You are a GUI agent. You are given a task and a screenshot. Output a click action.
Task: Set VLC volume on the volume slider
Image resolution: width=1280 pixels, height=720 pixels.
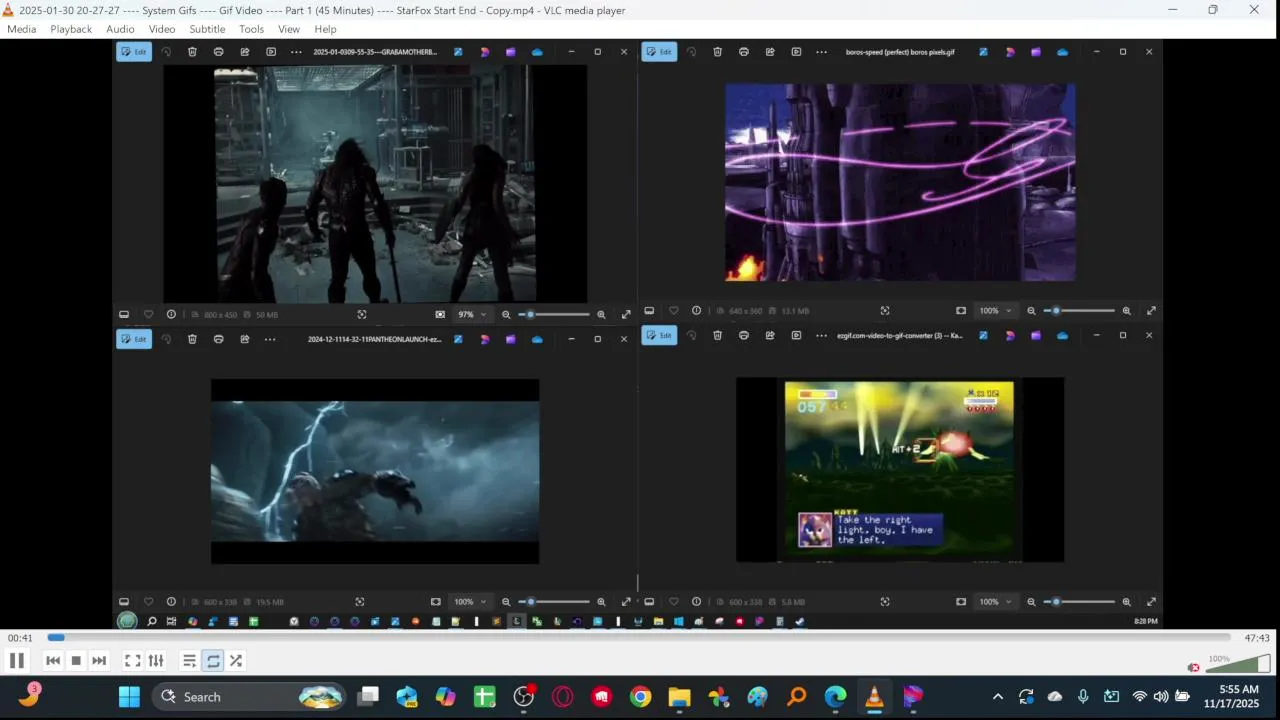click(1238, 663)
